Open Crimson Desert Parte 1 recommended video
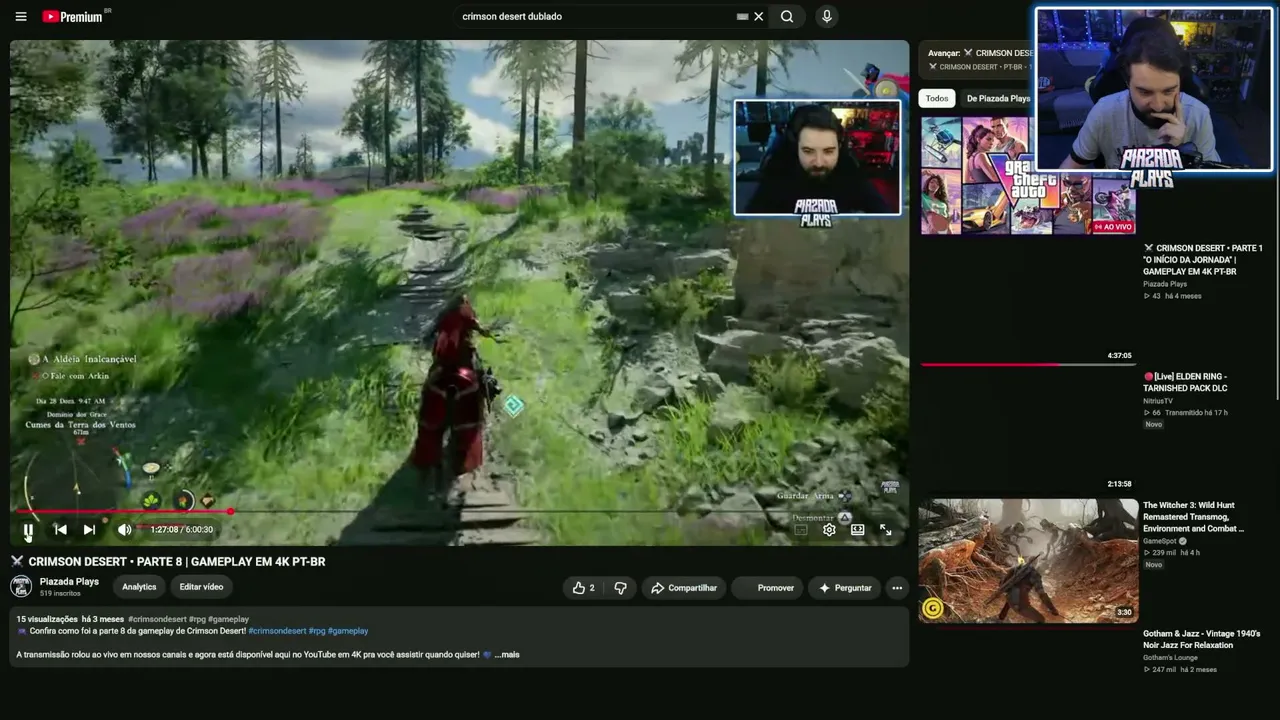The height and width of the screenshot is (720, 1280). coord(1203,259)
